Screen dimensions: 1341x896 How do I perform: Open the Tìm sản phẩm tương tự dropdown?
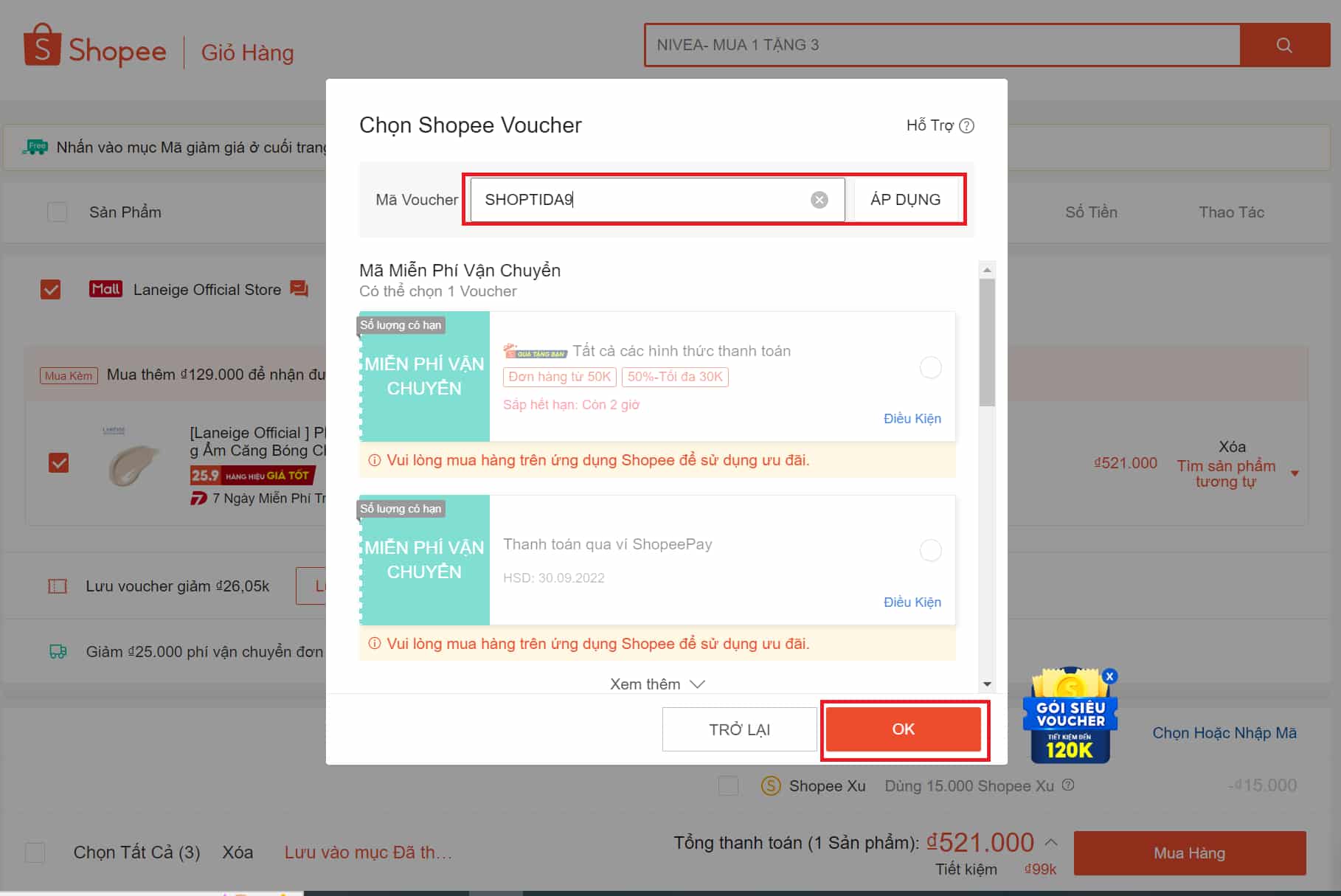pos(1295,473)
